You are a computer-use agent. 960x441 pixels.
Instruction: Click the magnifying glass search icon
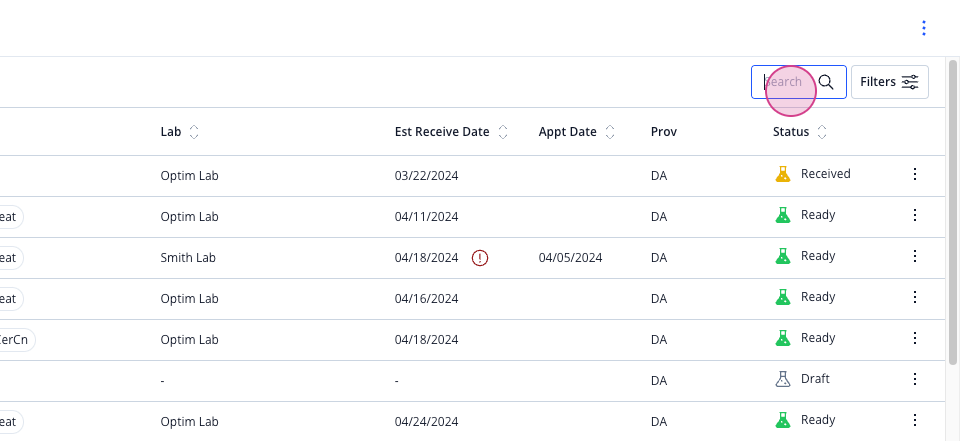pyautogui.click(x=826, y=82)
